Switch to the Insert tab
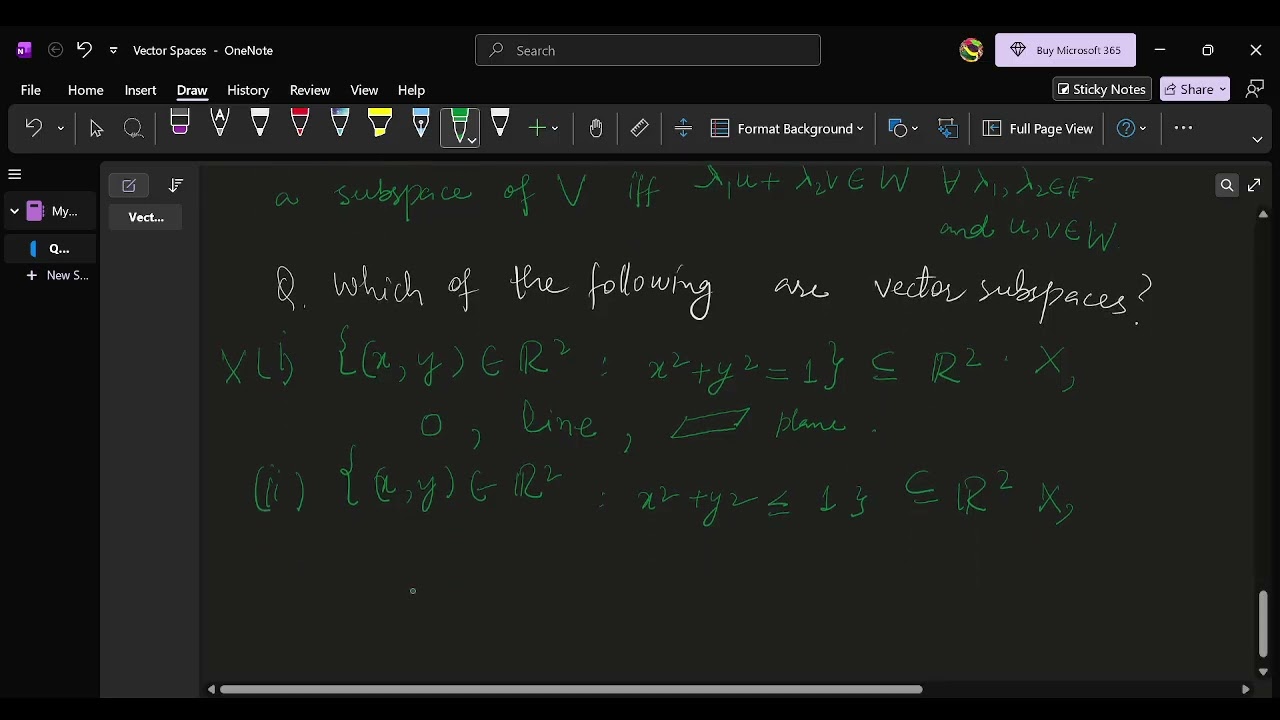Screen dimensions: 1280x720 (140, 90)
